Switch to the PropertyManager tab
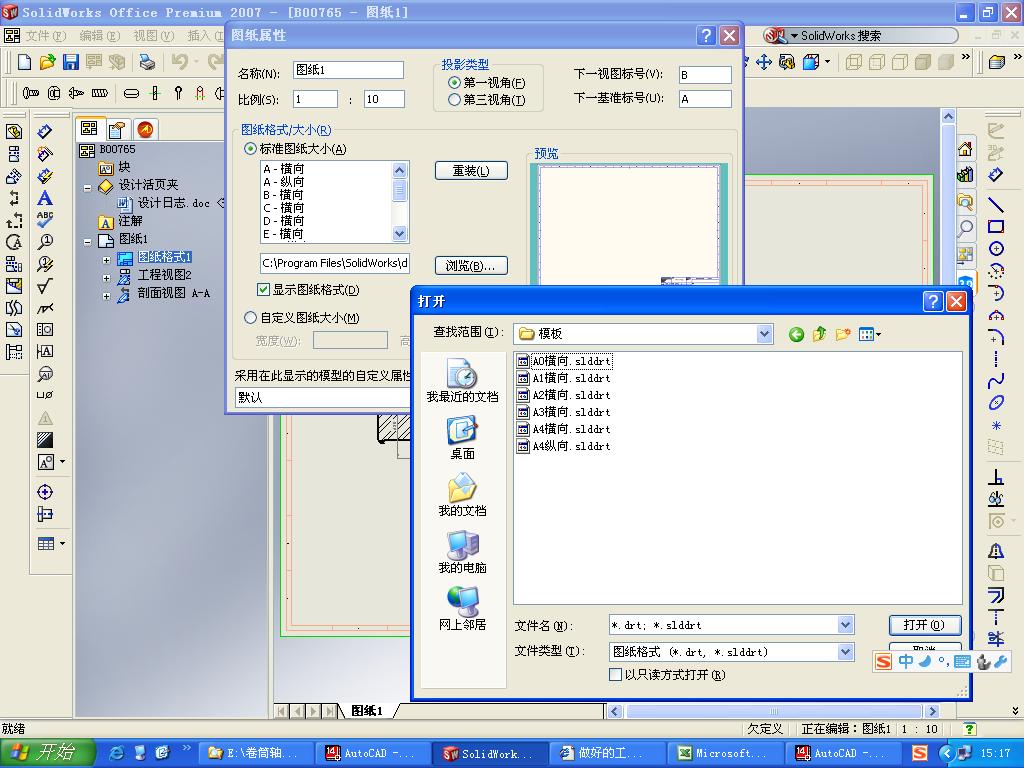 point(117,130)
